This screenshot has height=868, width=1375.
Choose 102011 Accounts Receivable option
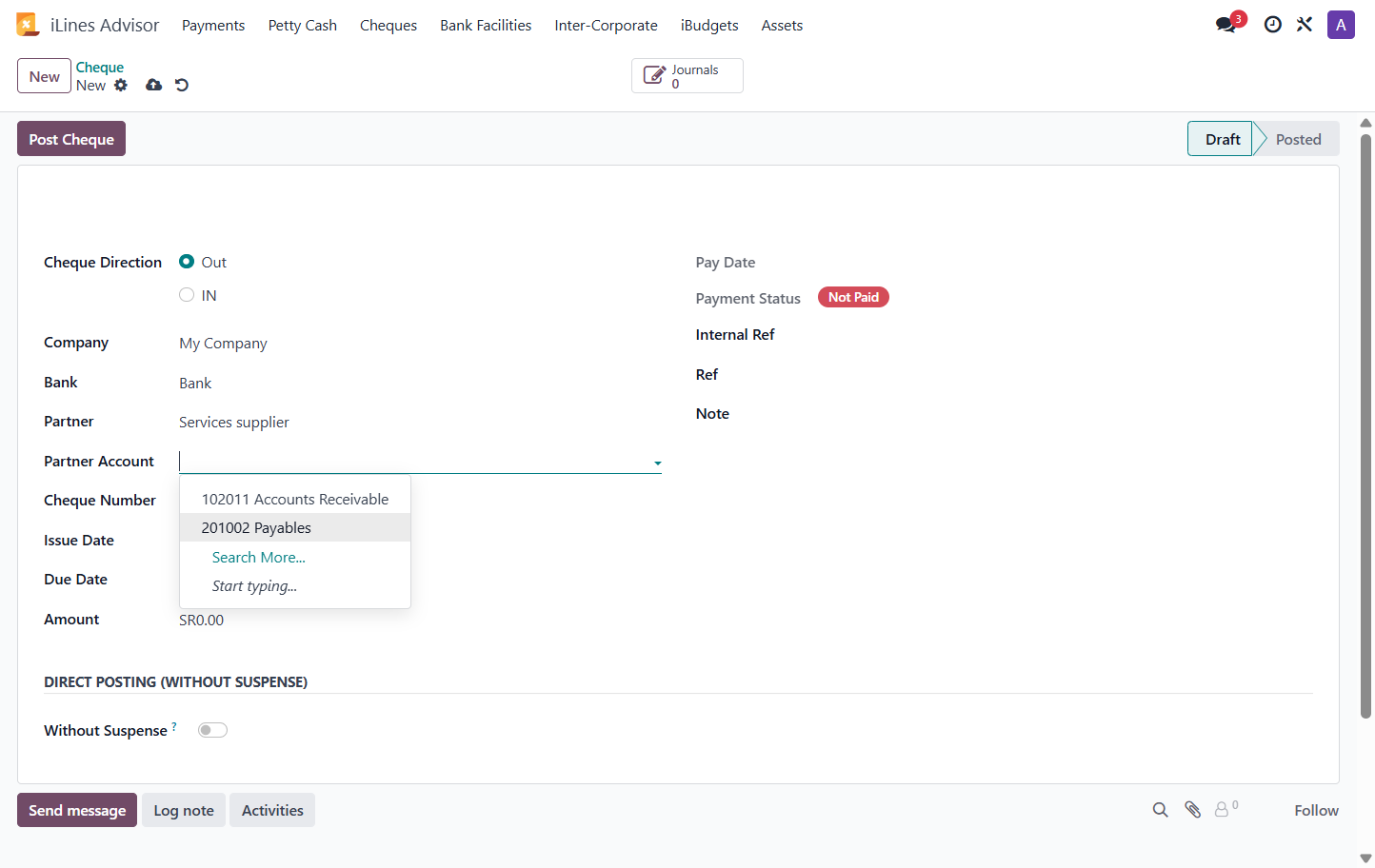point(295,499)
